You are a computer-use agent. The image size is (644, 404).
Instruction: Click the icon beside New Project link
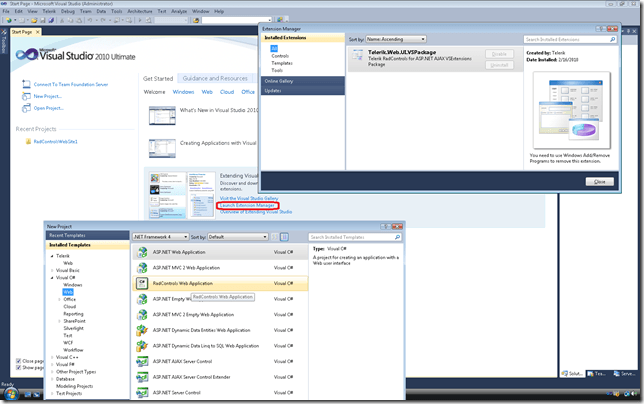pyautogui.click(x=26, y=96)
